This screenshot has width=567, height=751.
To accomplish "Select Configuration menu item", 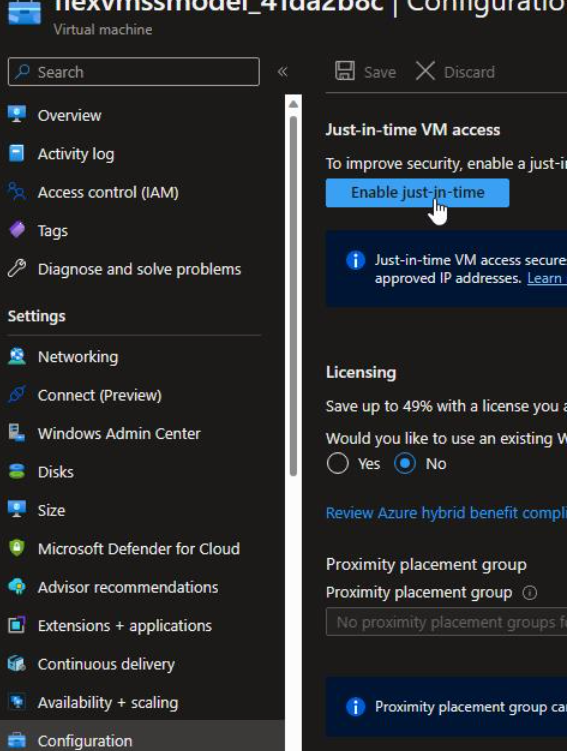I will point(142,738).
